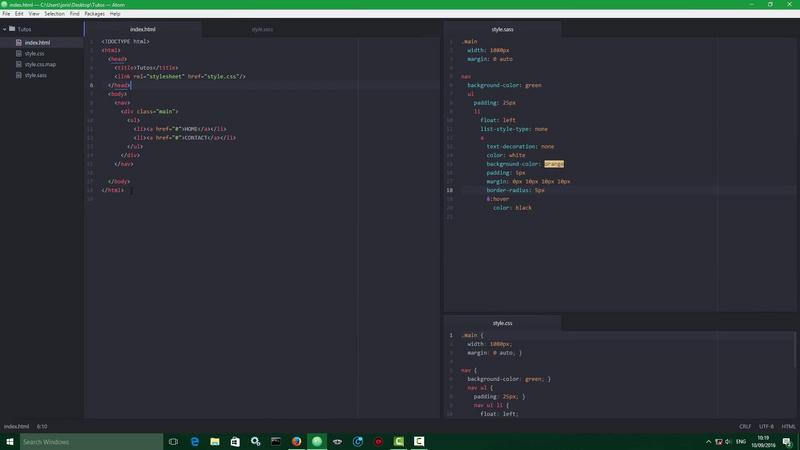Screen dimensions: 800x450
Task: Click the style.css.map file icon in sidebar
Action: point(19,64)
